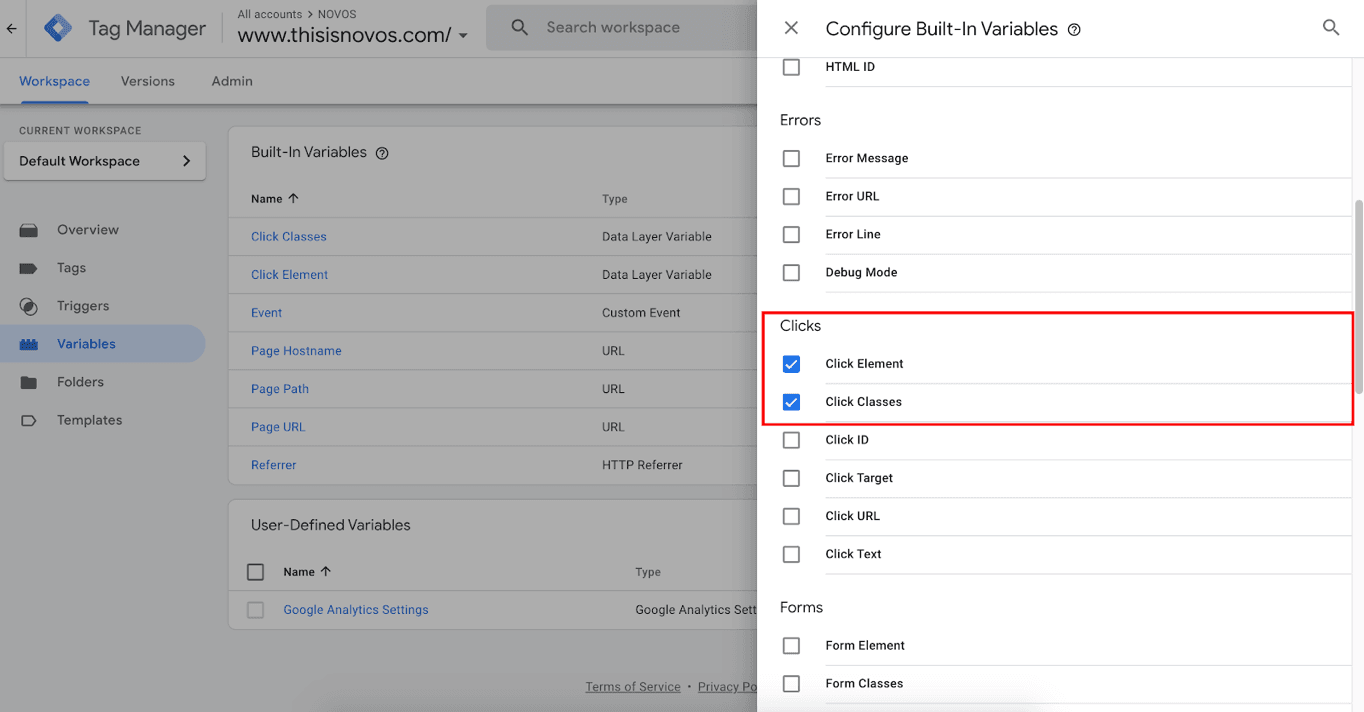The image size is (1364, 712).
Task: Open the Admin tab
Action: click(x=231, y=81)
